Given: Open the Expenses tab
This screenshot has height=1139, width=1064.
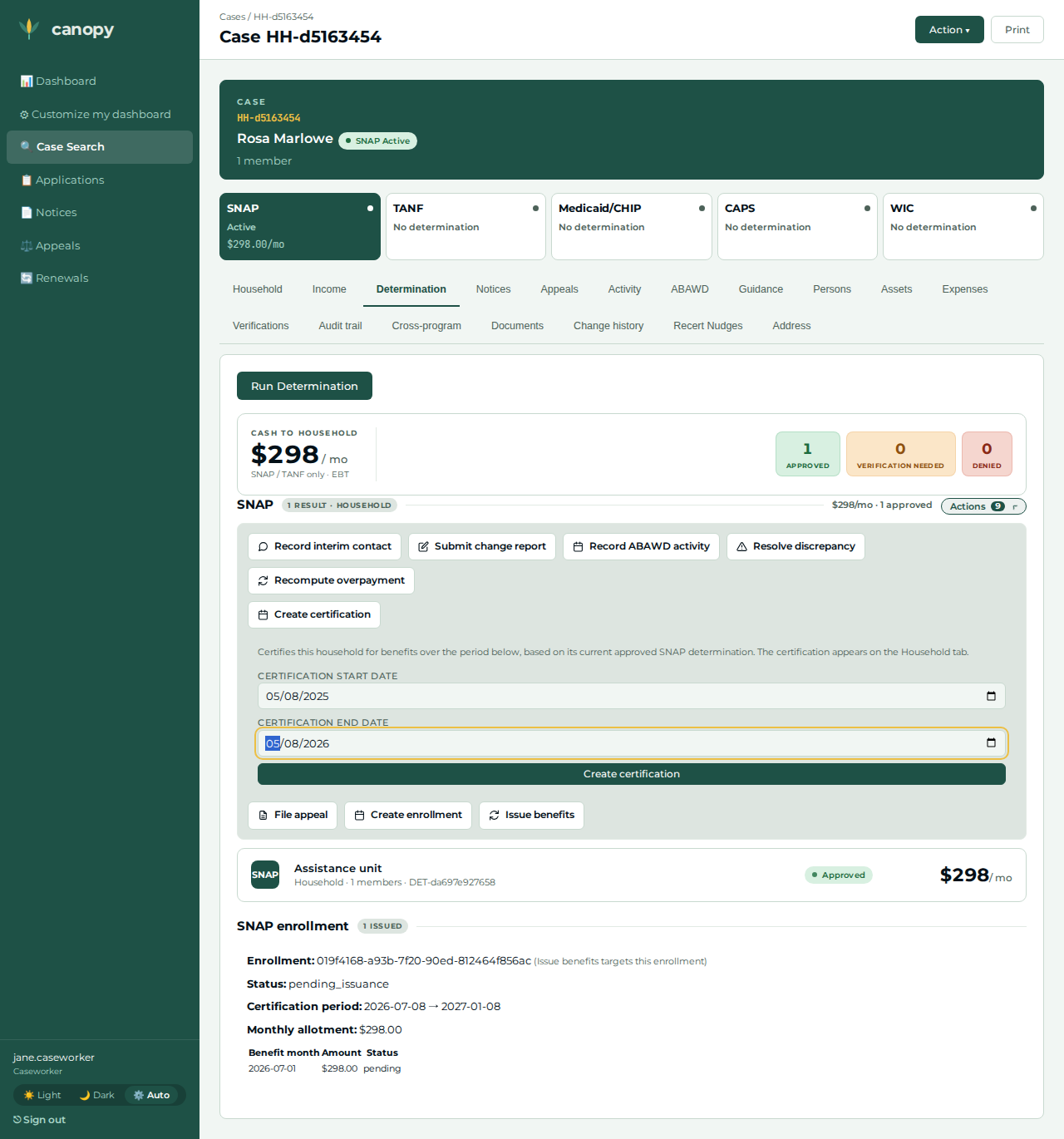Looking at the screenshot, I should pos(965,289).
